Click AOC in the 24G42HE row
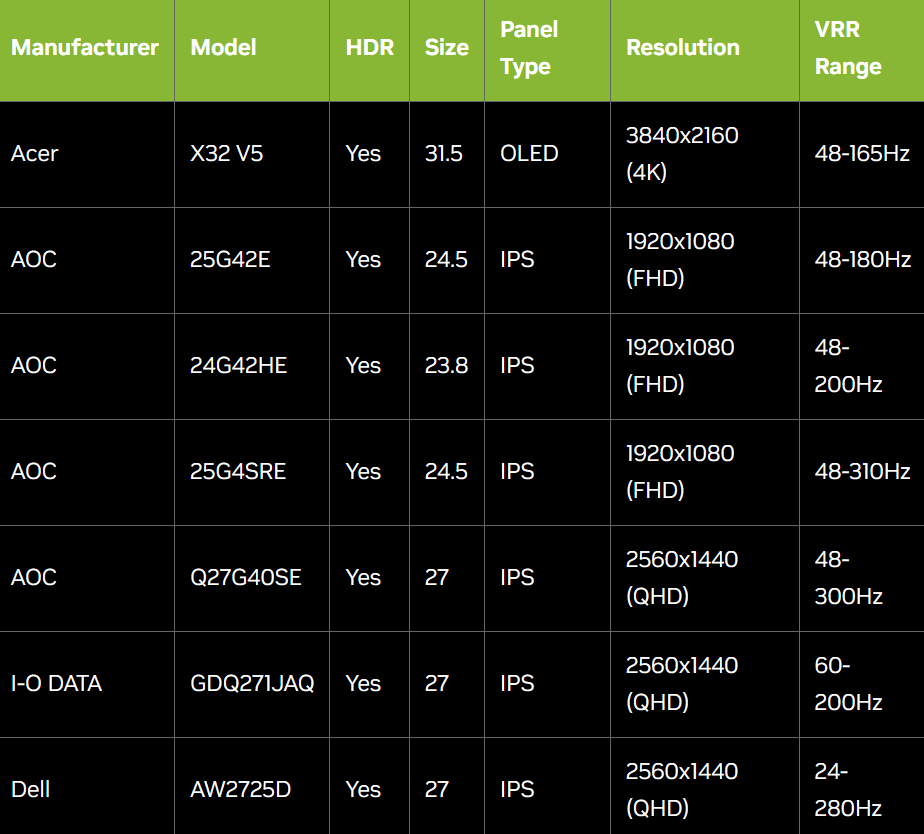924x834 pixels. point(34,366)
